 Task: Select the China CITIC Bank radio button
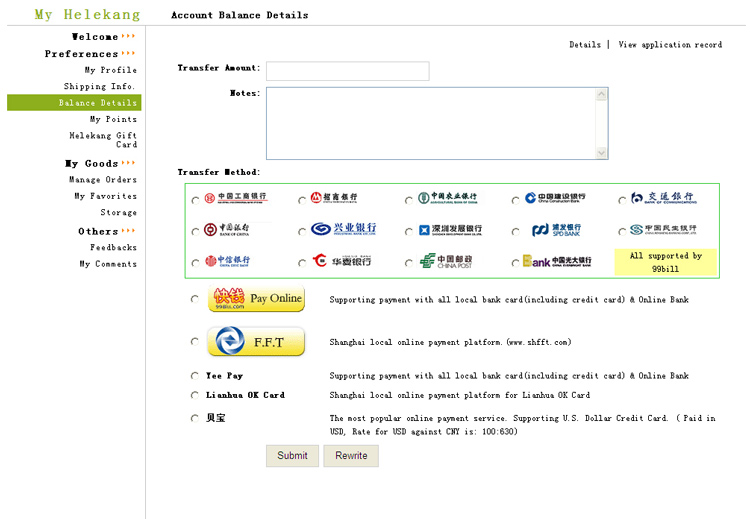point(195,263)
